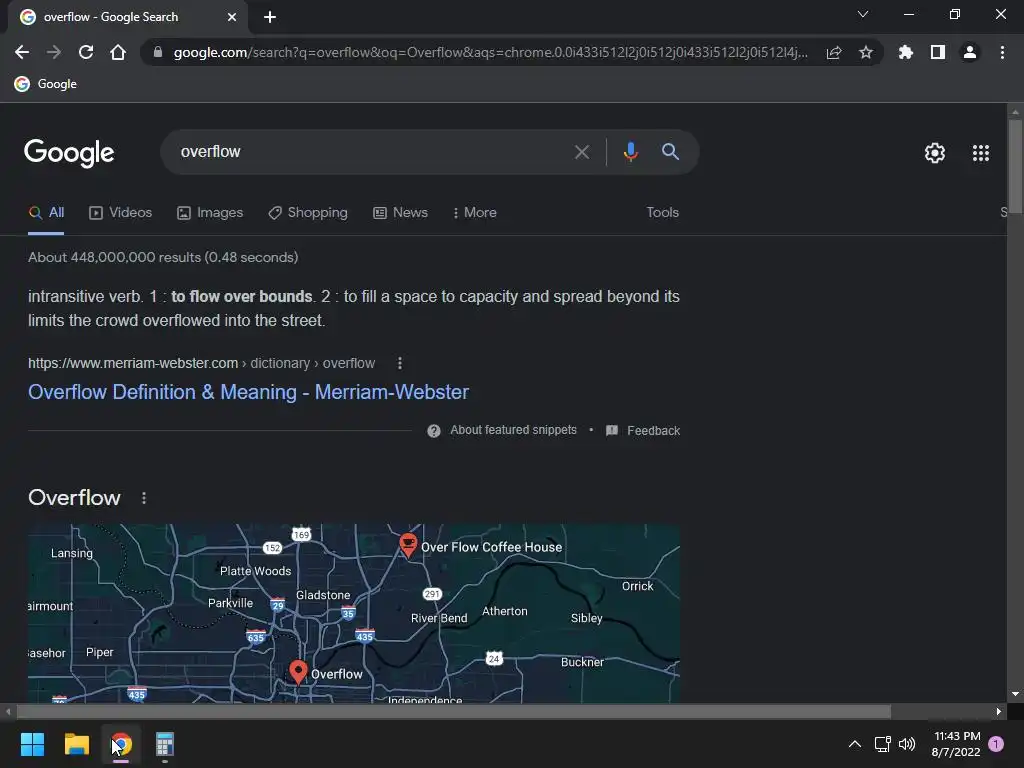Open the tab search dropdown arrow

coord(863,14)
